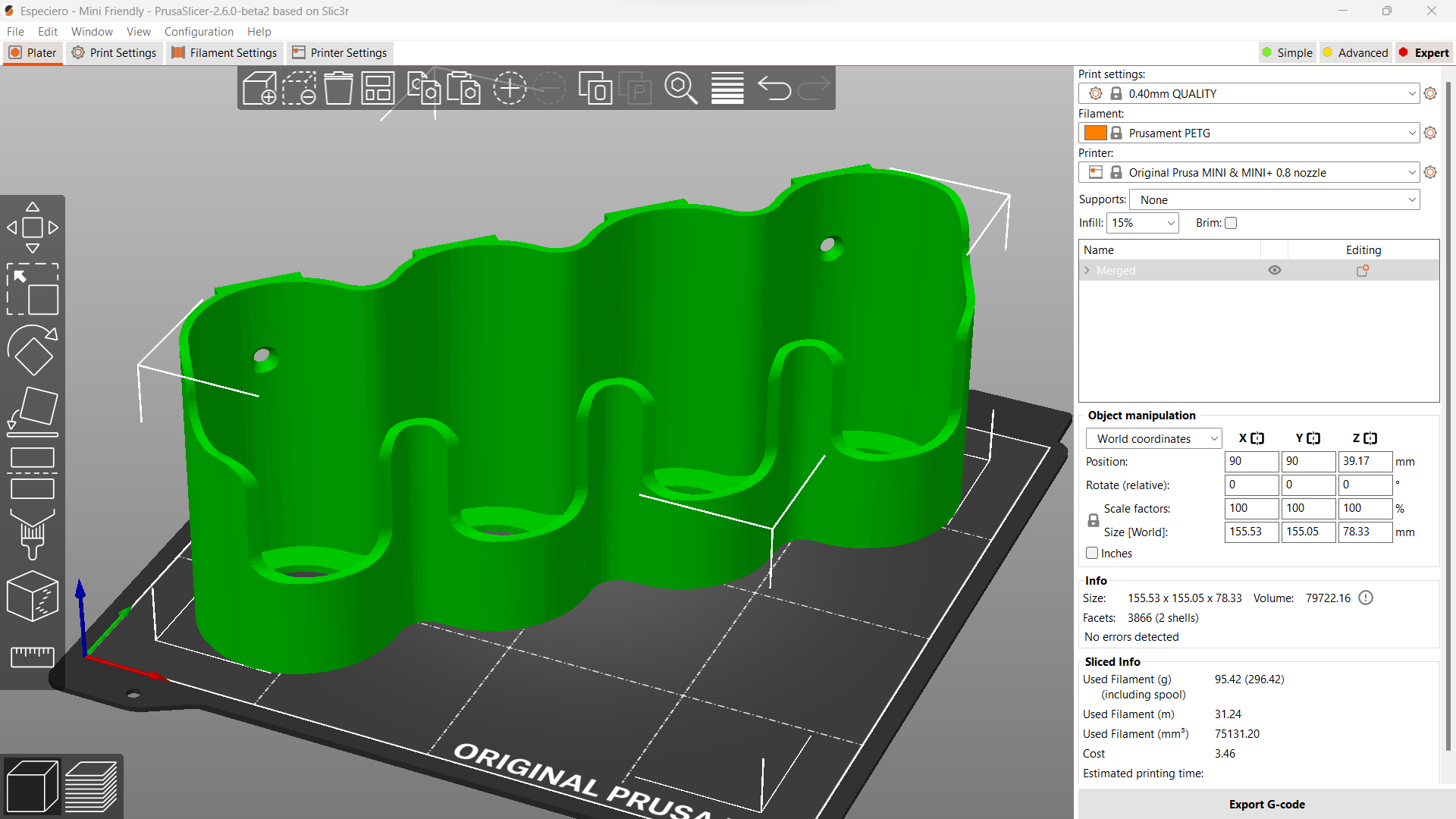Image resolution: width=1456 pixels, height=819 pixels.
Task: Toggle the scale factors lock
Action: (1094, 520)
